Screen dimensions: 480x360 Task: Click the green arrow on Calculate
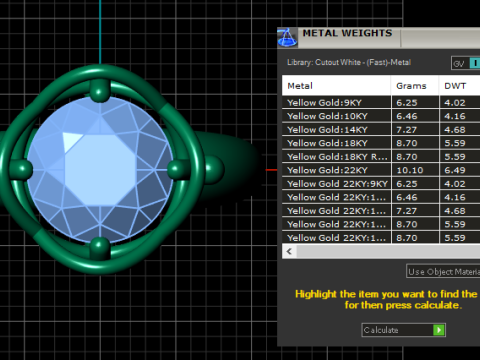click(439, 330)
